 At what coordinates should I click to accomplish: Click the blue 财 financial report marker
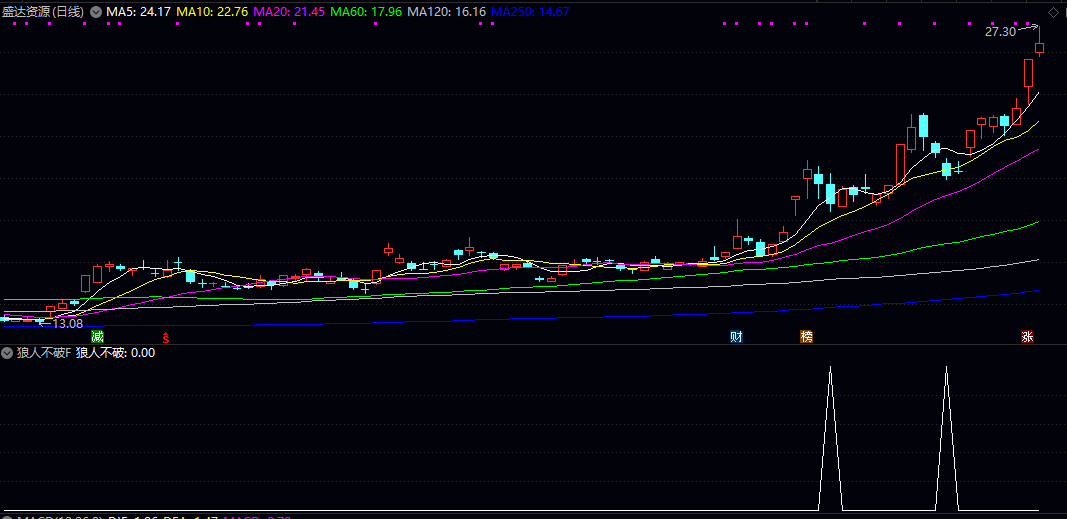pyautogui.click(x=736, y=337)
